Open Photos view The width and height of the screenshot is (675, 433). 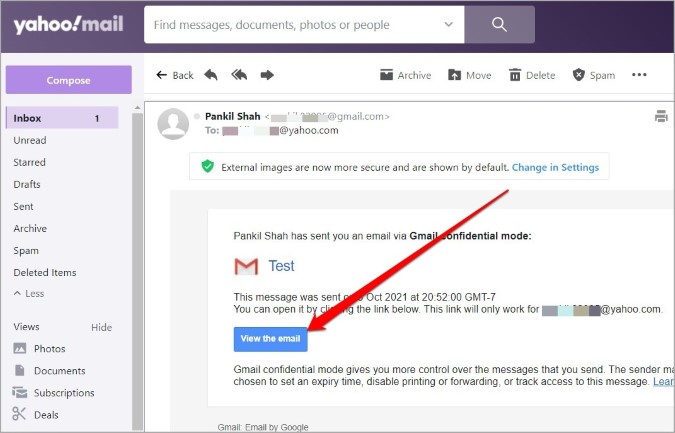39,349
